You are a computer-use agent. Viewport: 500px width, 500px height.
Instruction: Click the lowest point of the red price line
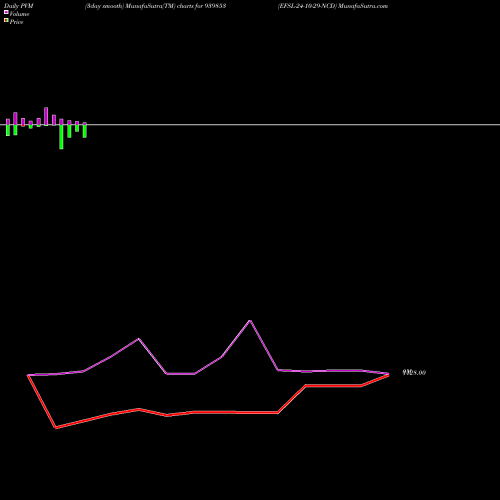pyautogui.click(x=56, y=428)
